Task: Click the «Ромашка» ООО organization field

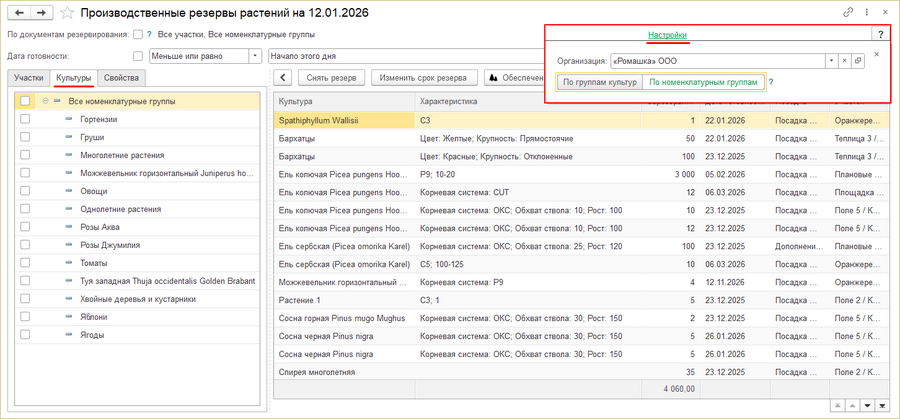Action: pyautogui.click(x=717, y=61)
